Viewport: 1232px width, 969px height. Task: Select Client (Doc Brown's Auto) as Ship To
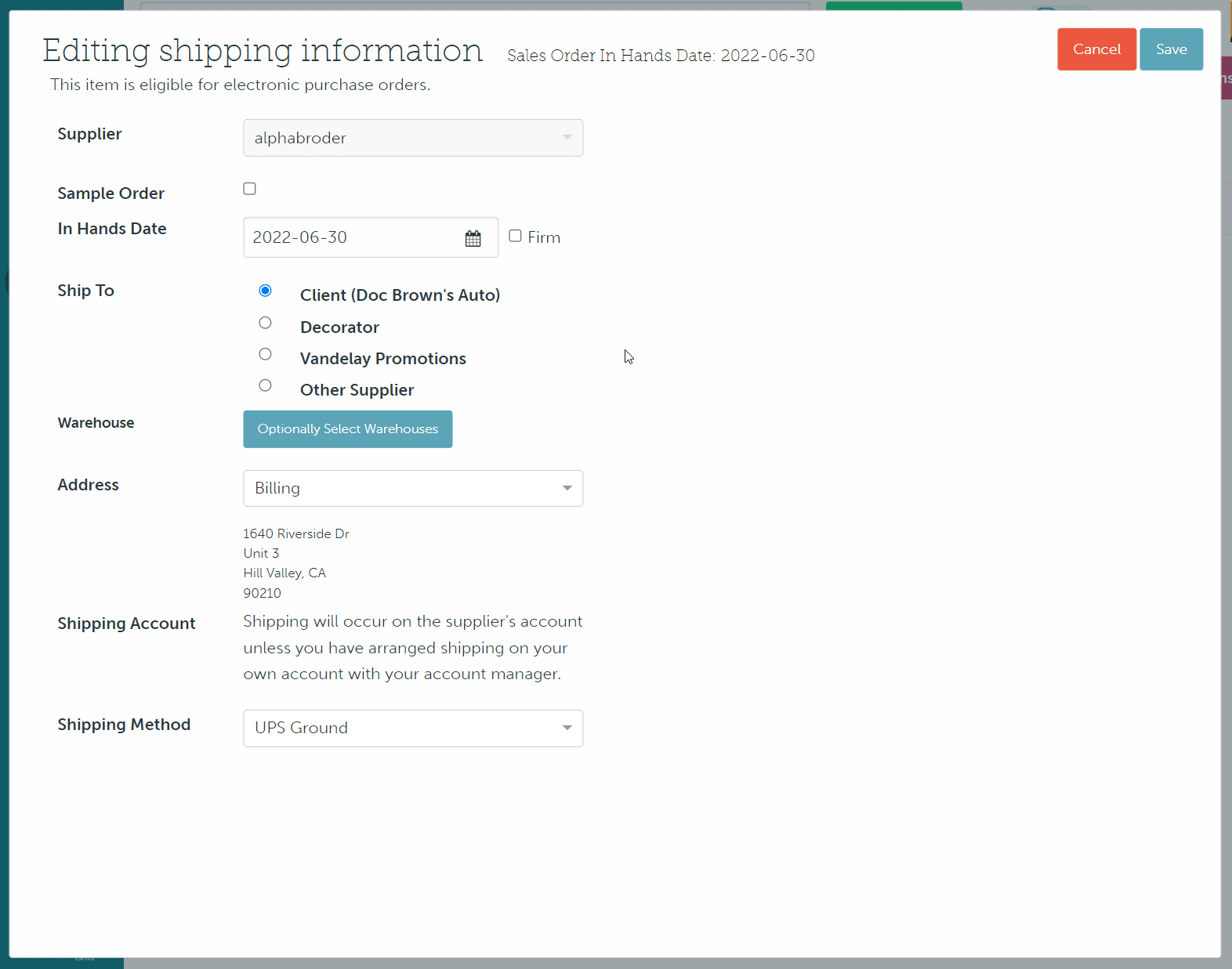point(266,291)
